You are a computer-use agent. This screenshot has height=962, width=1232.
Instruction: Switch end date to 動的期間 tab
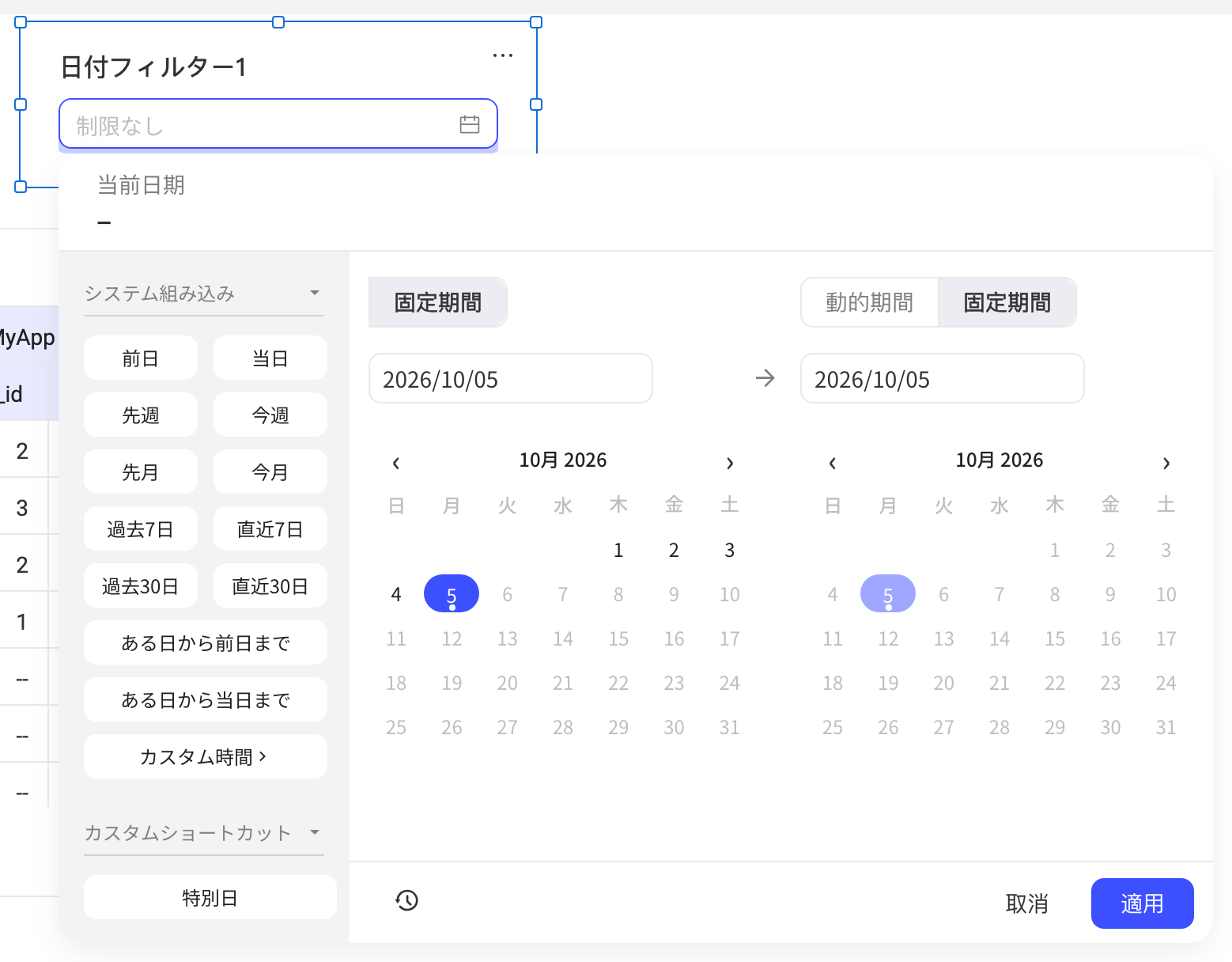tap(870, 302)
